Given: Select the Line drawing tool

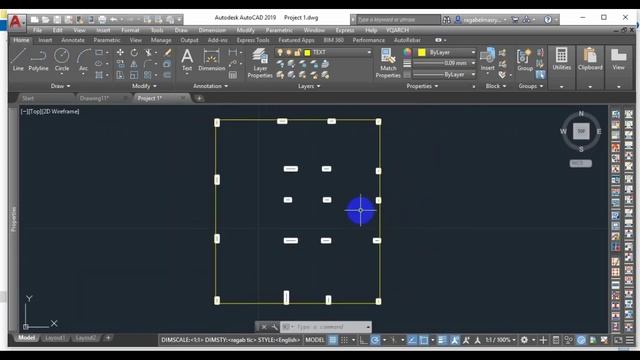Looking at the screenshot, I should pyautogui.click(x=18, y=60).
